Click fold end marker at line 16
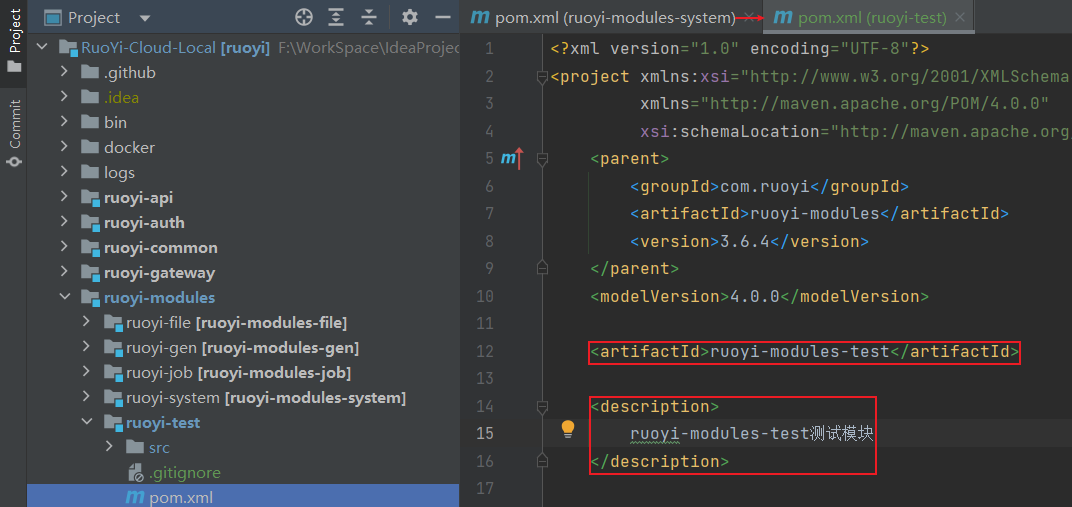 pyautogui.click(x=542, y=460)
